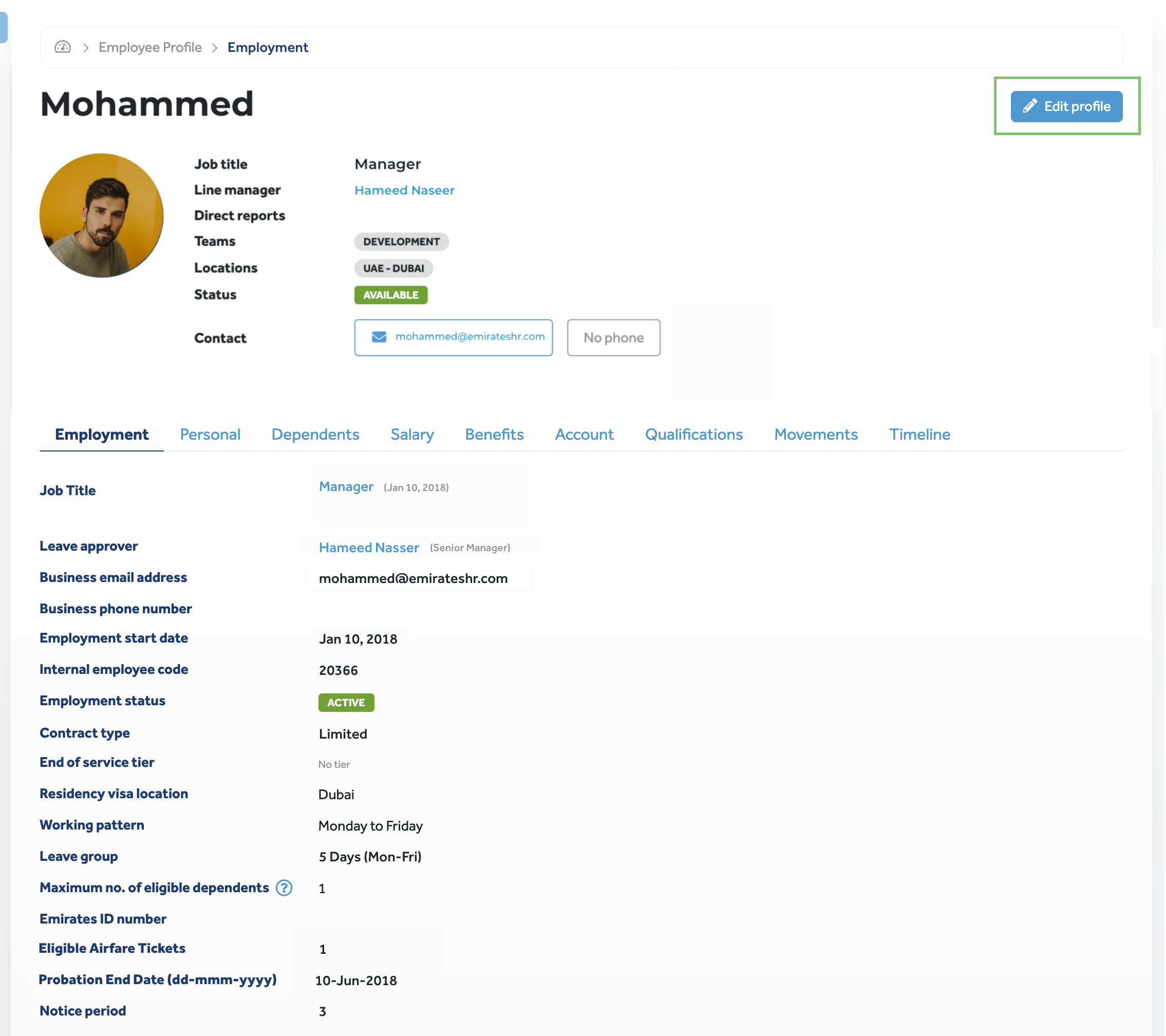Click the dashboard home icon in breadcrumb
This screenshot has height=1036, width=1166.
tap(62, 47)
